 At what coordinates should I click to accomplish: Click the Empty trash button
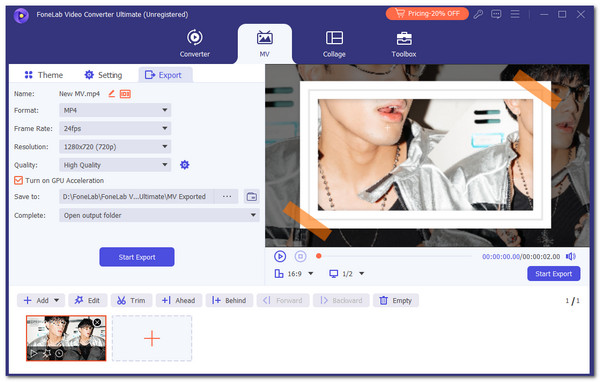tap(396, 300)
